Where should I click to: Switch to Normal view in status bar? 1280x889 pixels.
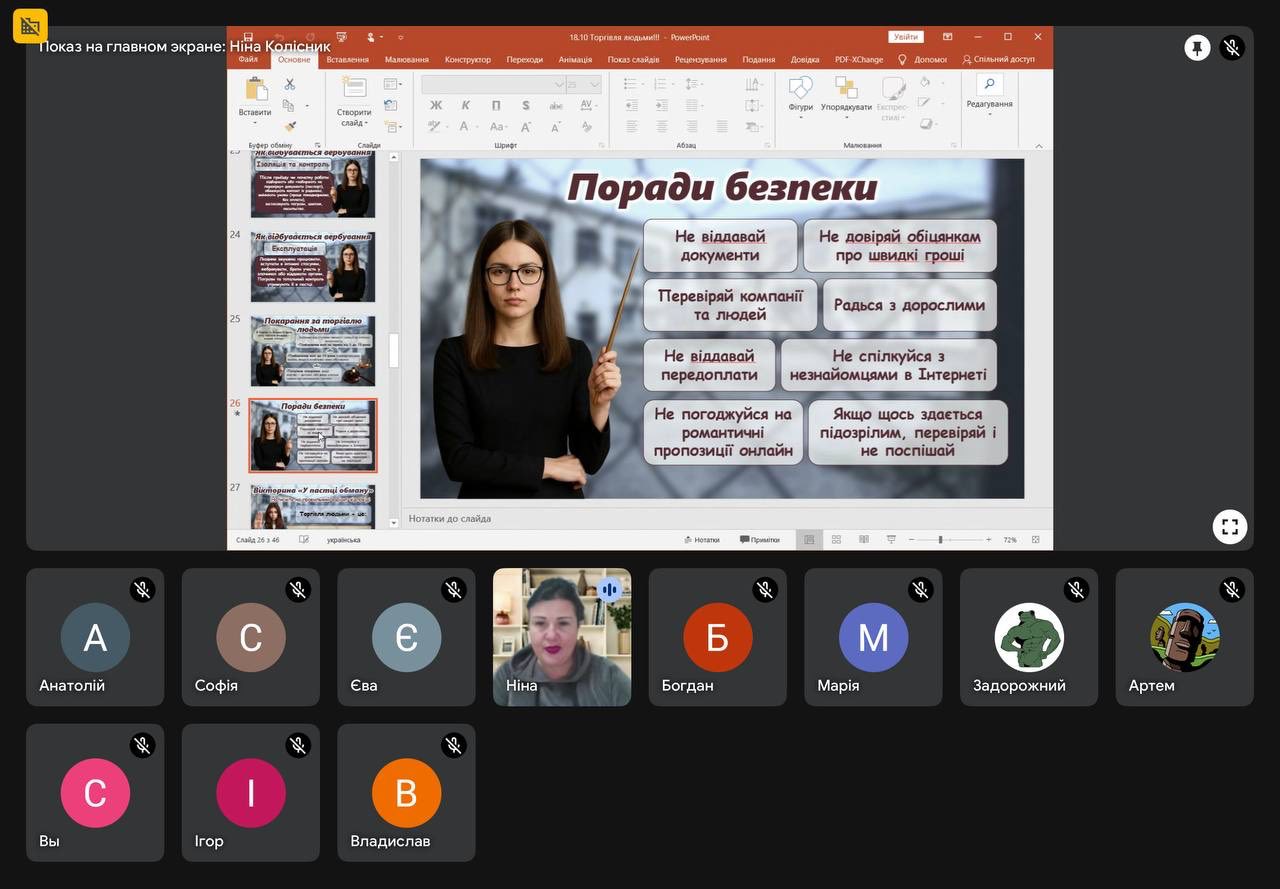coord(809,540)
